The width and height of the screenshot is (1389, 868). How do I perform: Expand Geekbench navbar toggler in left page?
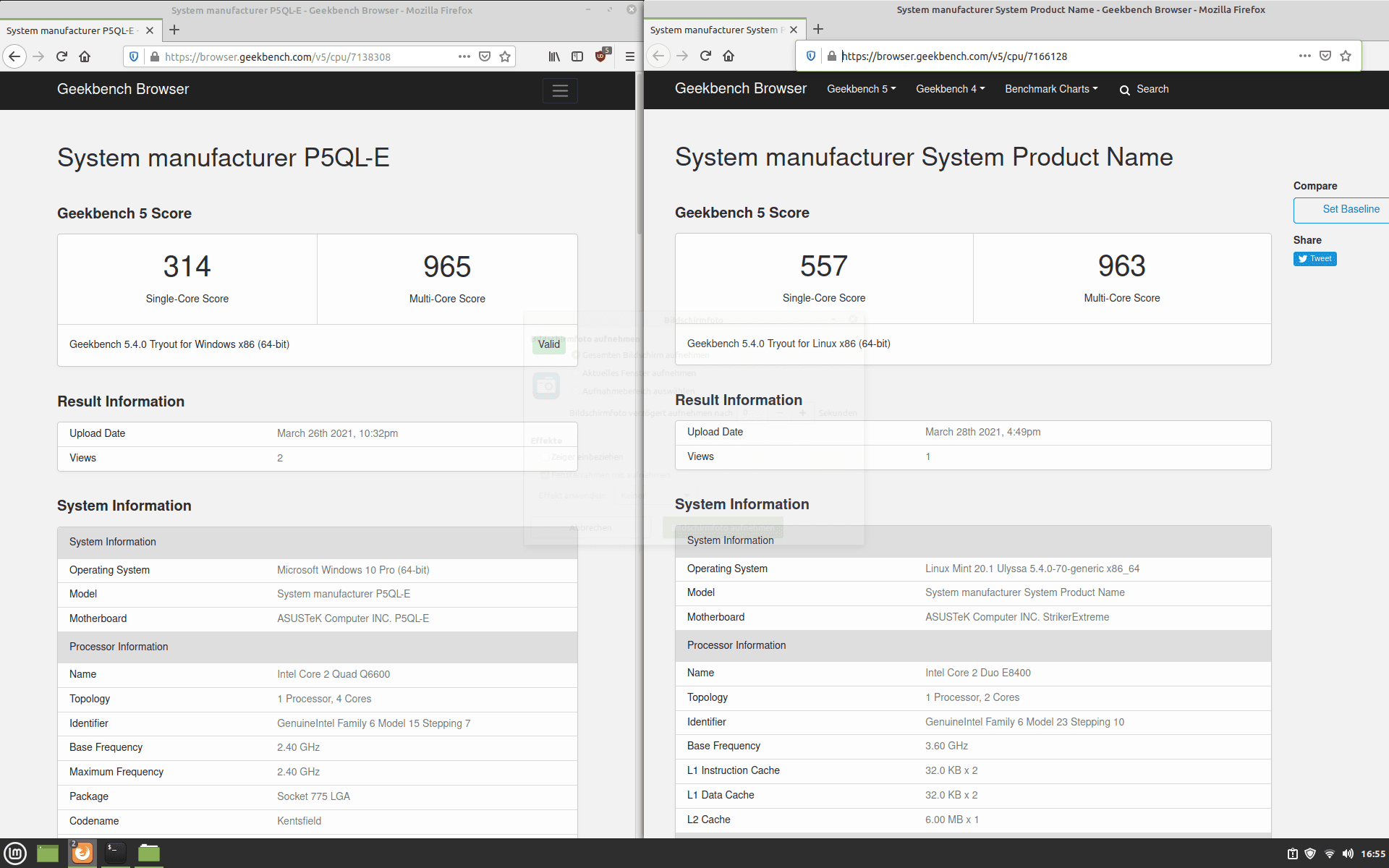tap(560, 90)
